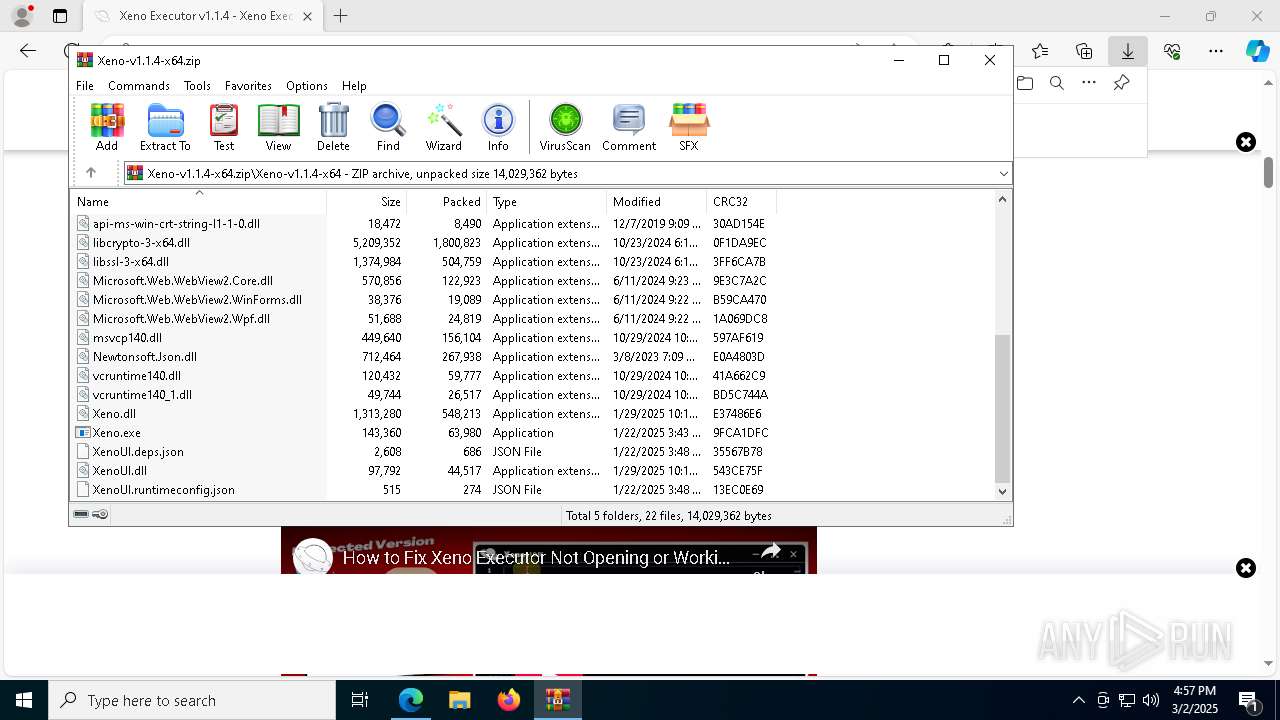Viewport: 1280px width, 720px height.
Task: Open Edge Copilot icon
Action: [1257, 51]
